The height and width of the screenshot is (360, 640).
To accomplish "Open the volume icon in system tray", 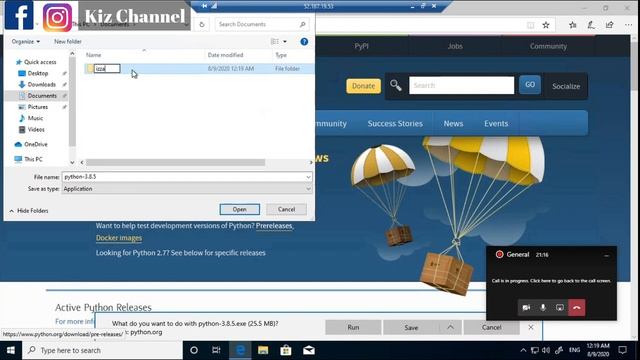I will (x=546, y=350).
